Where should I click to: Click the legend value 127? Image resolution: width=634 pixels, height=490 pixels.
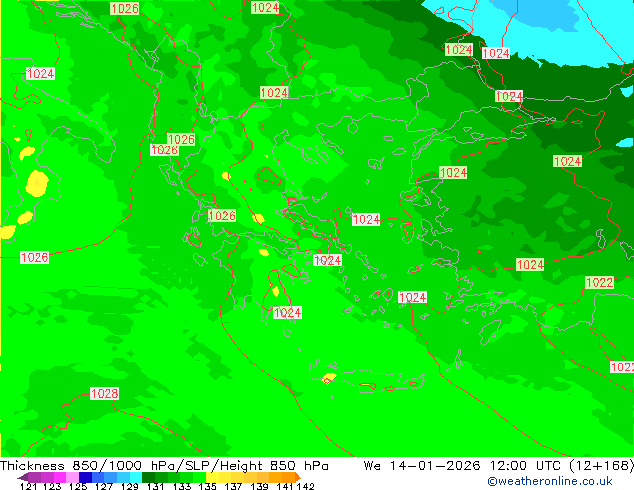coord(104,486)
